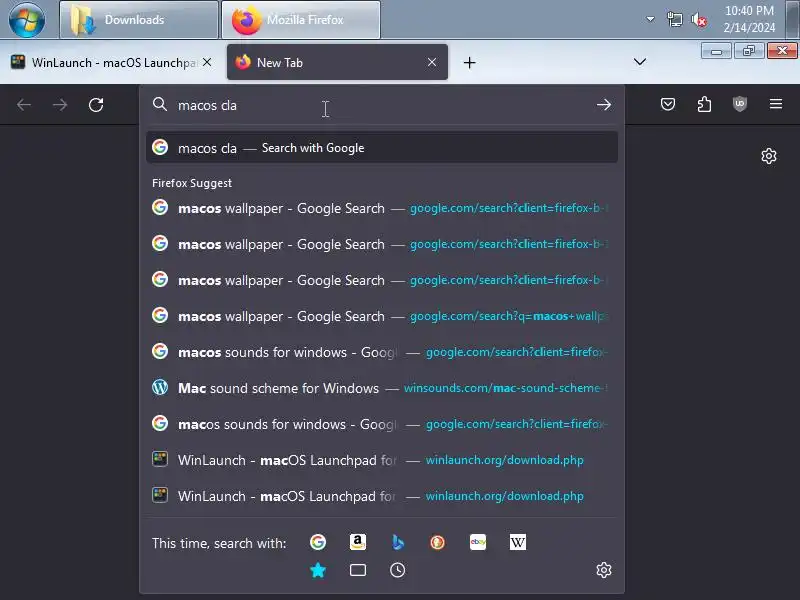800x600 pixels.
Task: Search bookmarks using the star icon
Action: 318,570
